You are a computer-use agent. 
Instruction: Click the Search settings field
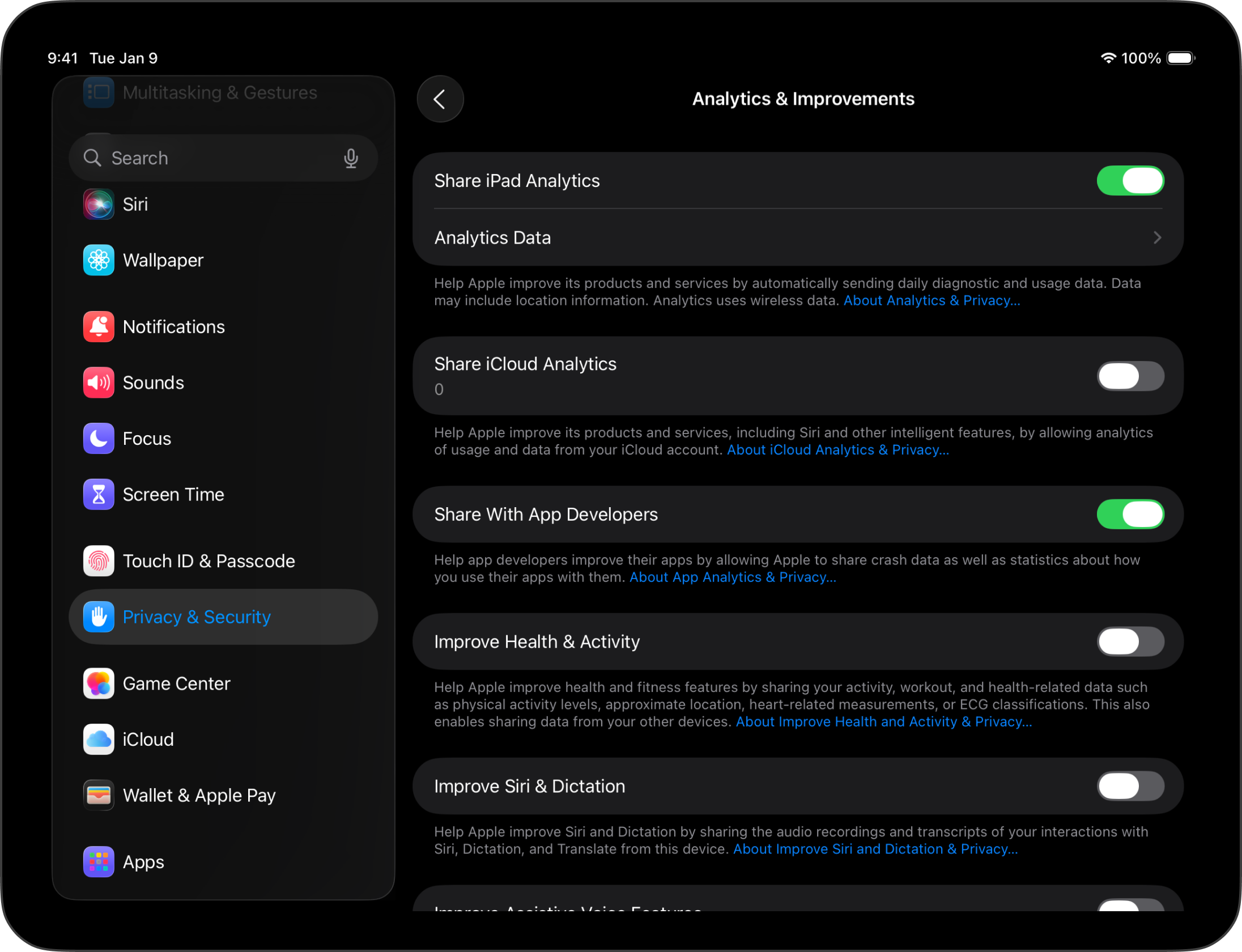(215, 158)
